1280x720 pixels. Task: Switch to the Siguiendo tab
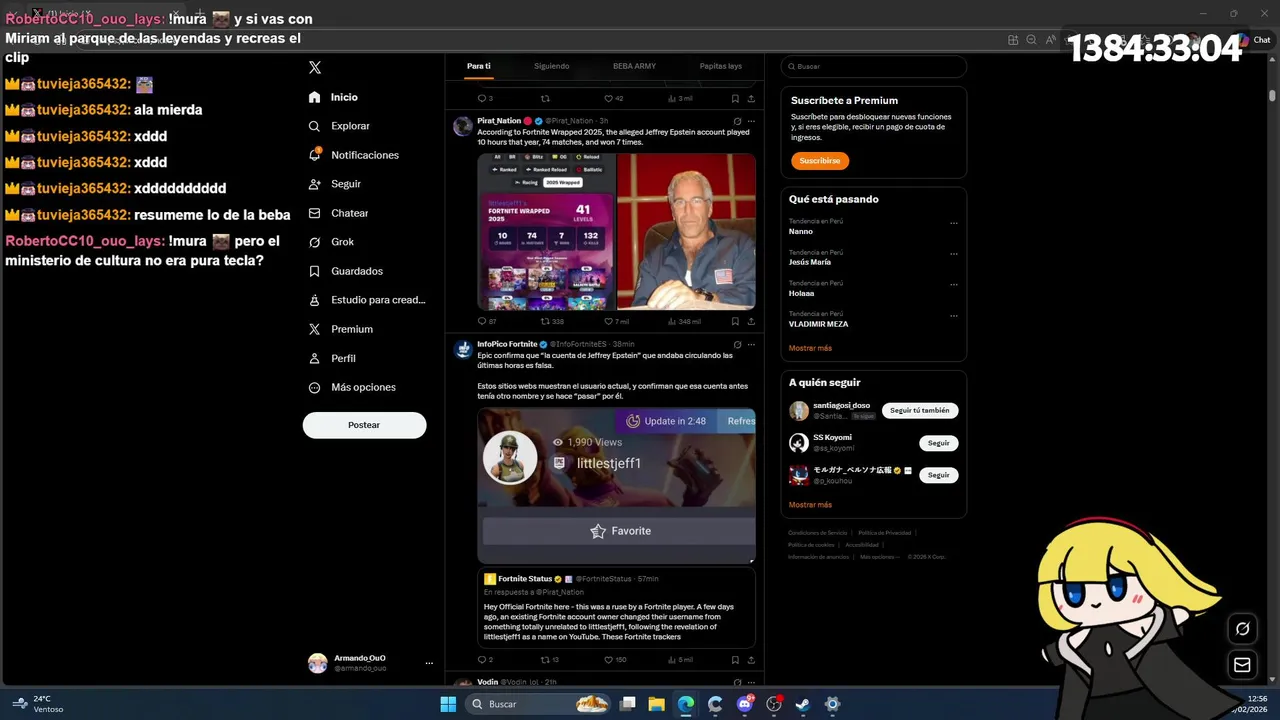[x=551, y=66]
